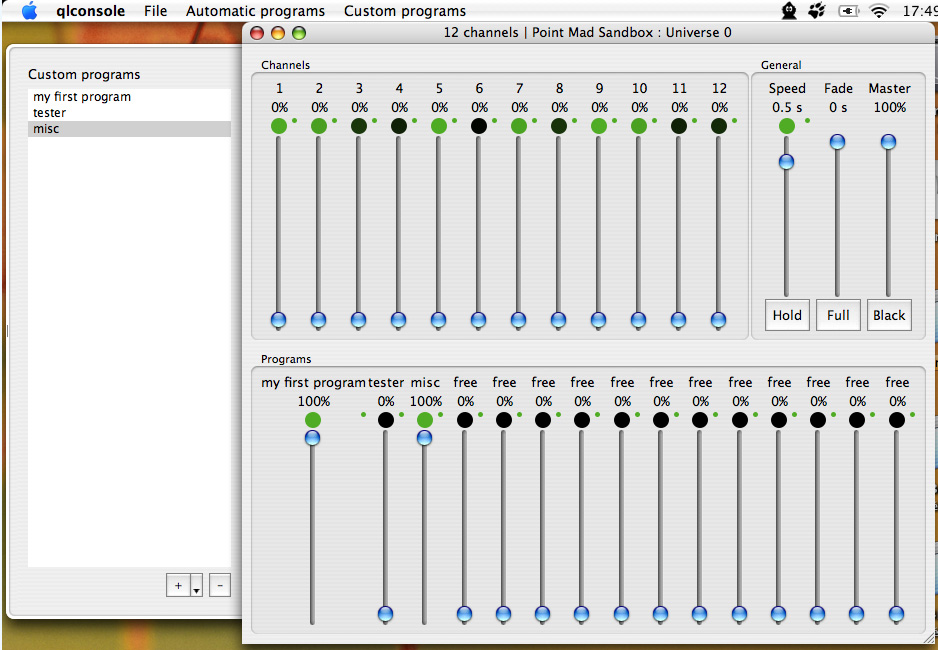Screen dimensions: 938x650
Task: Click channel 4 slider handle
Action: (x=398, y=320)
